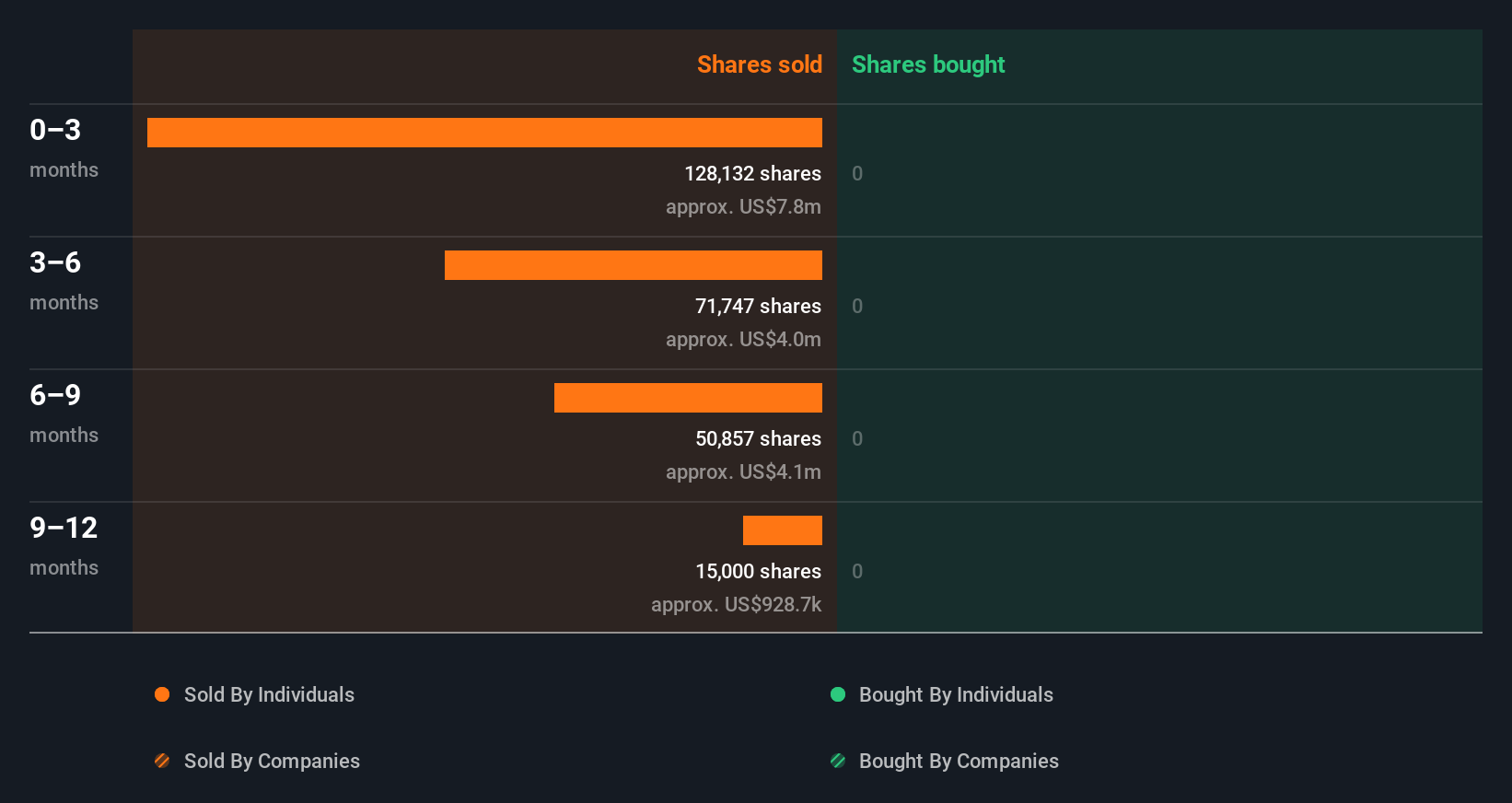Screen dimensions: 1512x803
Task: Click the 9–12 months orange bar
Action: click(x=783, y=530)
